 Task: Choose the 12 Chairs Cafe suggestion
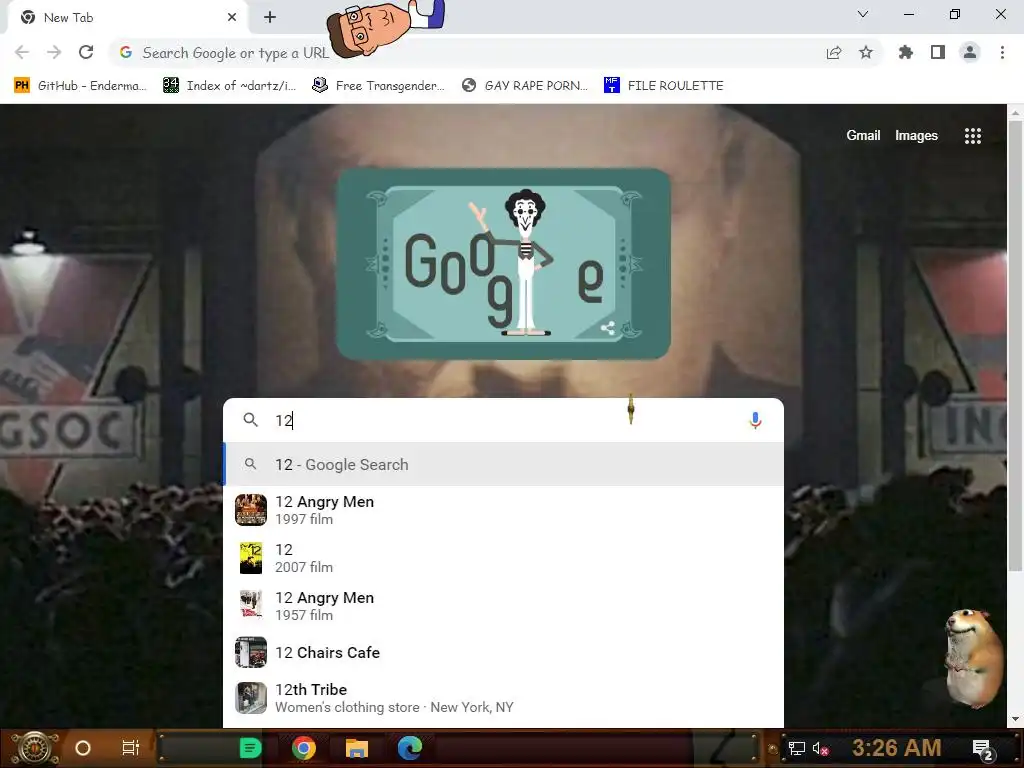[503, 652]
